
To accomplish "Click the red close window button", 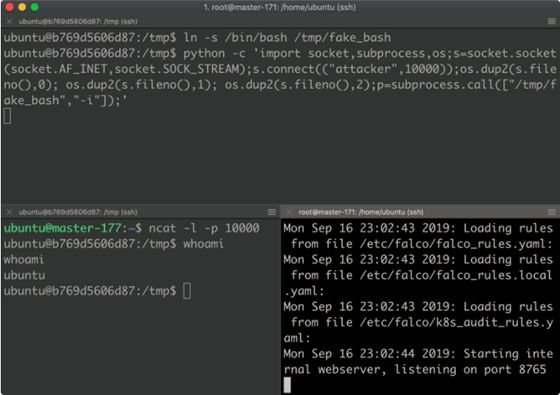I will click(10, 7).
